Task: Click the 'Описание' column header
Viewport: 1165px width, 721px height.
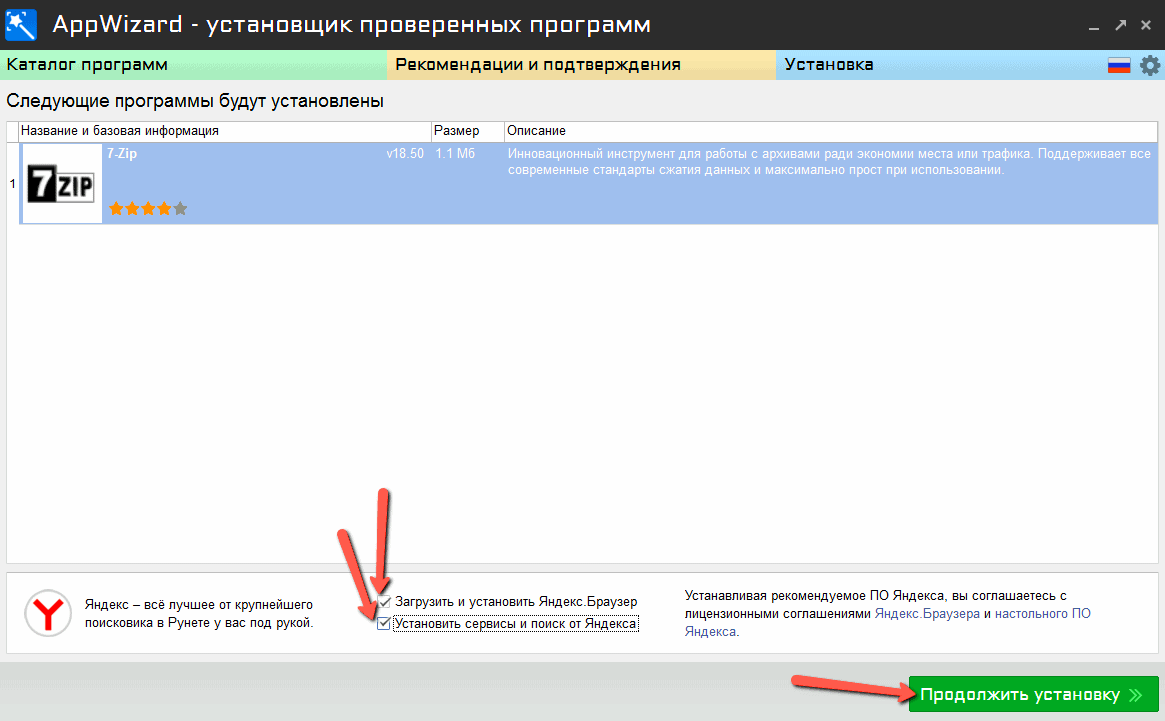Action: (x=537, y=131)
